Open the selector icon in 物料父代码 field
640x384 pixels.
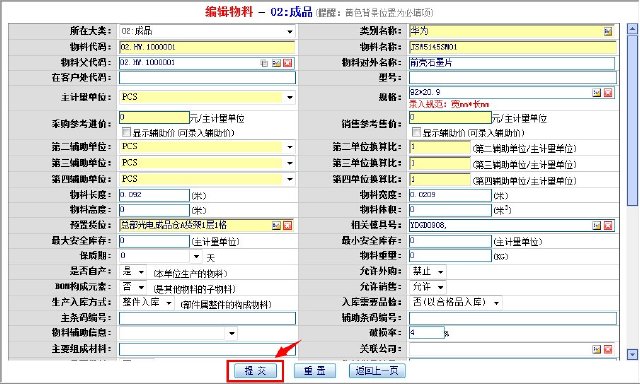tap(276, 63)
